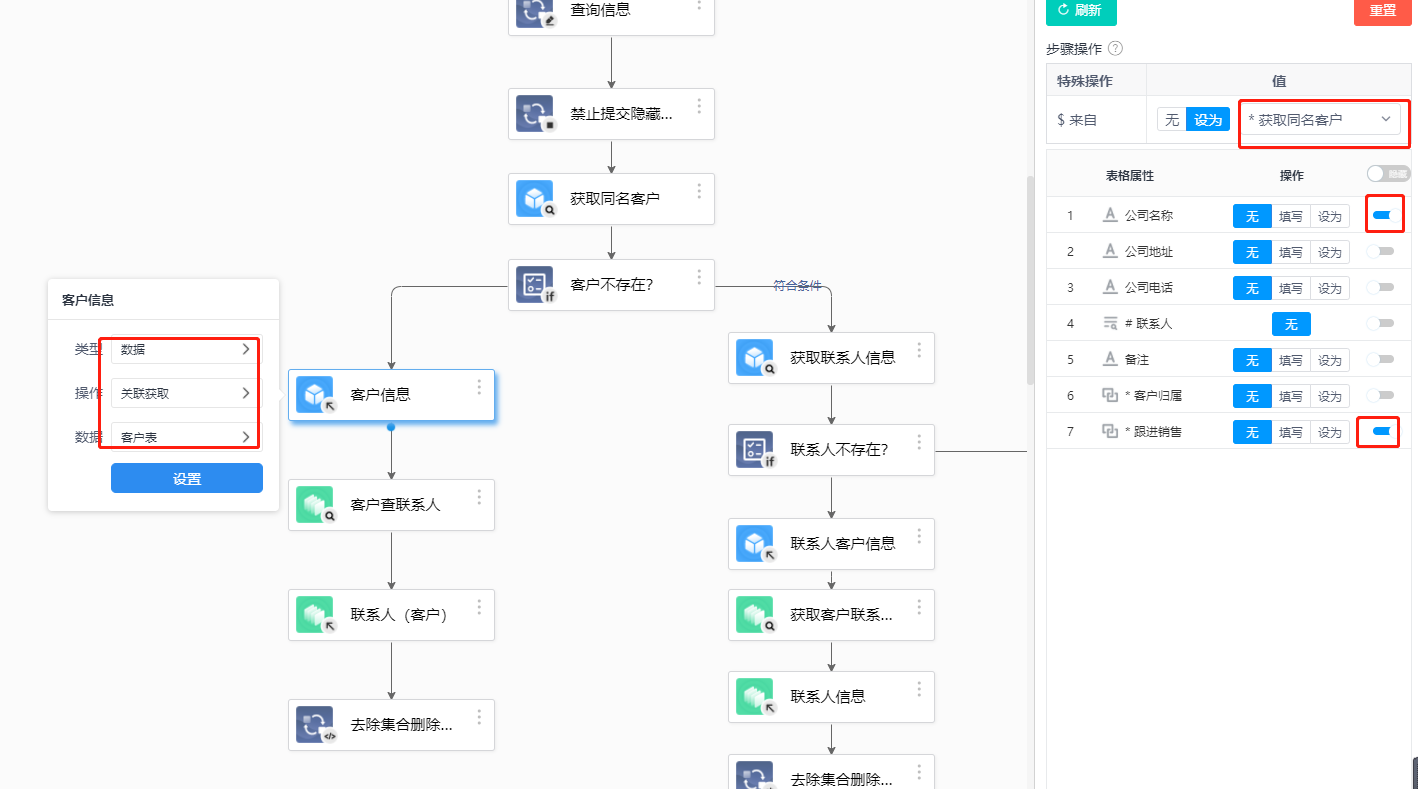
Task: Toggle the 跟进销售 row switch
Action: [1381, 431]
